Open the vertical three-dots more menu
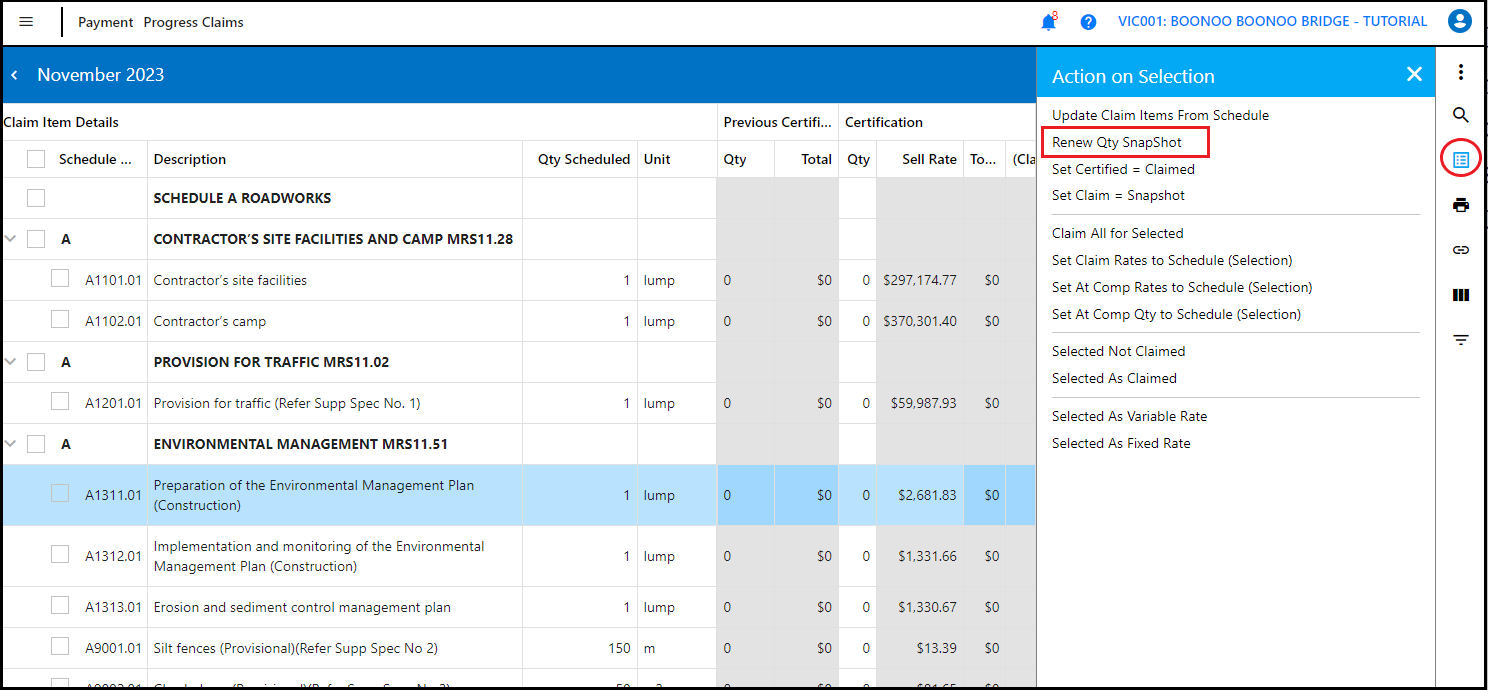The height and width of the screenshot is (690, 1488). pos(1461,72)
